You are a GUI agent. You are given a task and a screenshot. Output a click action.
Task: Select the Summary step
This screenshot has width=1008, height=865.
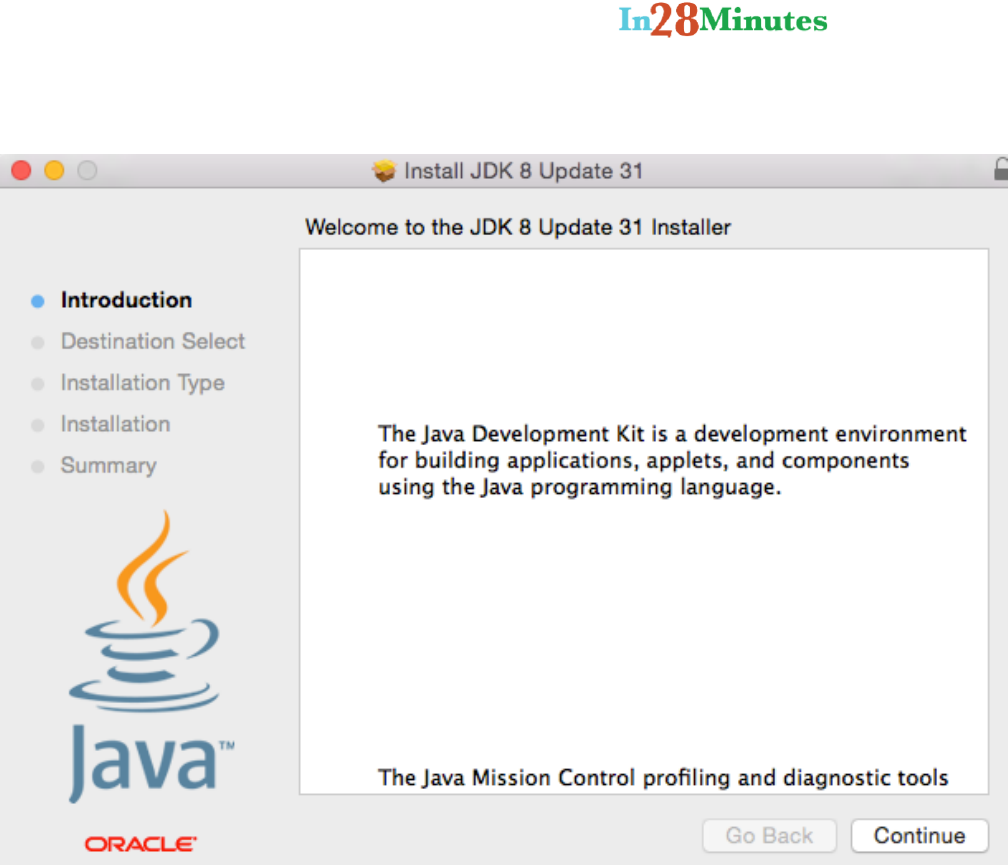[109, 465]
